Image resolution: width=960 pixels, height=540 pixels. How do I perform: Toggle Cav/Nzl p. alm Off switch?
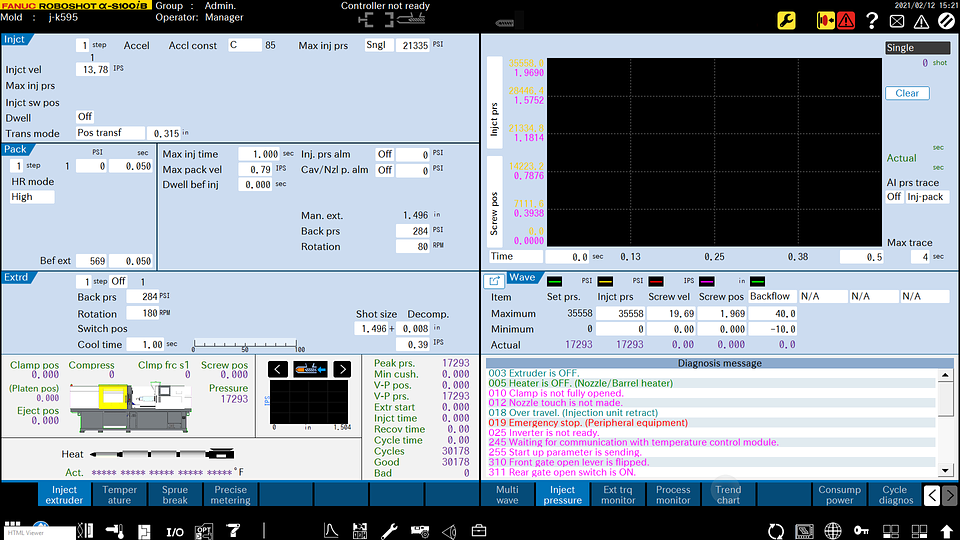(384, 170)
